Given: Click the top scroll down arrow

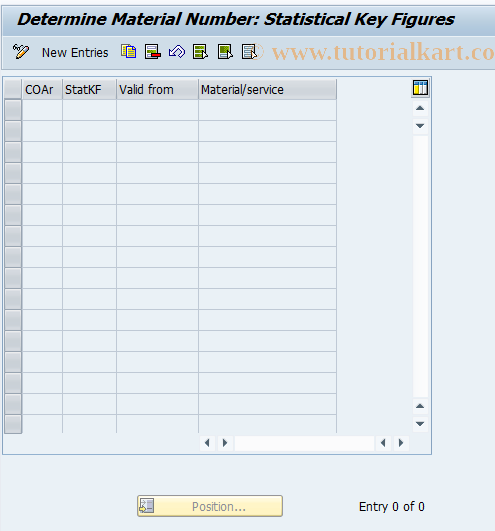Looking at the screenshot, I should point(420,126).
